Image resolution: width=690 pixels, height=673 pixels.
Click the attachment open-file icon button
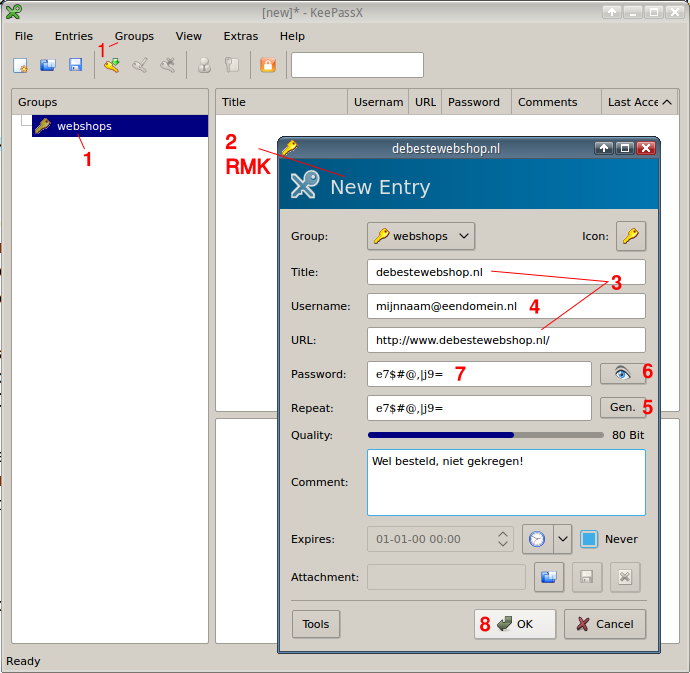tap(549, 577)
